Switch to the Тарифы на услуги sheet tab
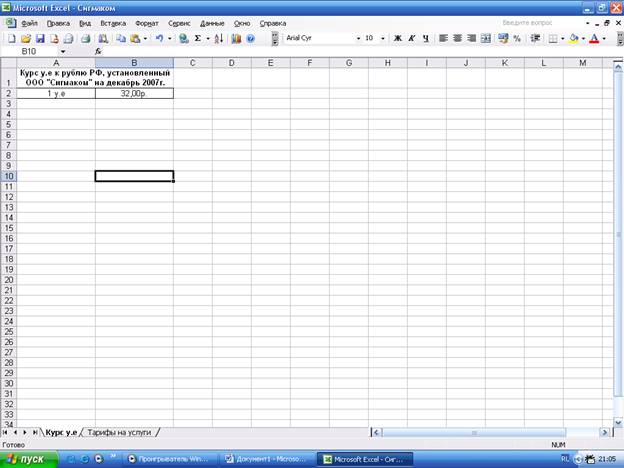This screenshot has height=468, width=624. (119, 432)
